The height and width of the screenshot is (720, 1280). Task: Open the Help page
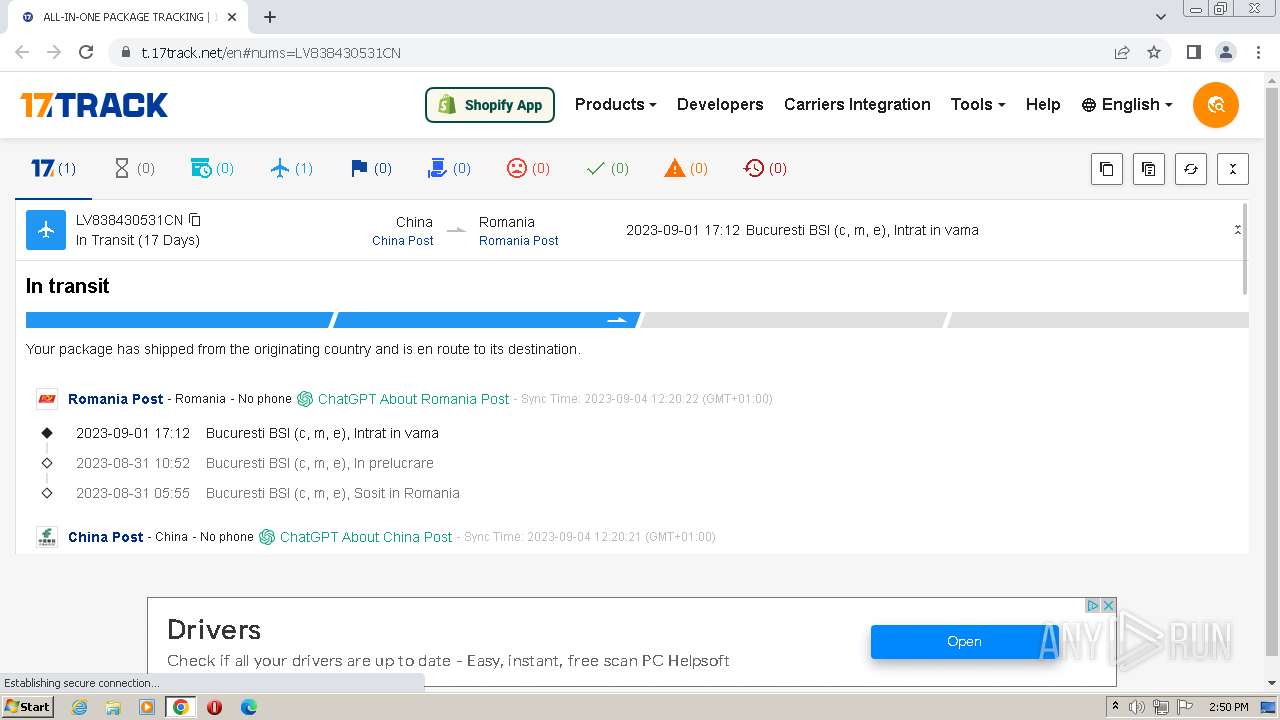[1043, 104]
